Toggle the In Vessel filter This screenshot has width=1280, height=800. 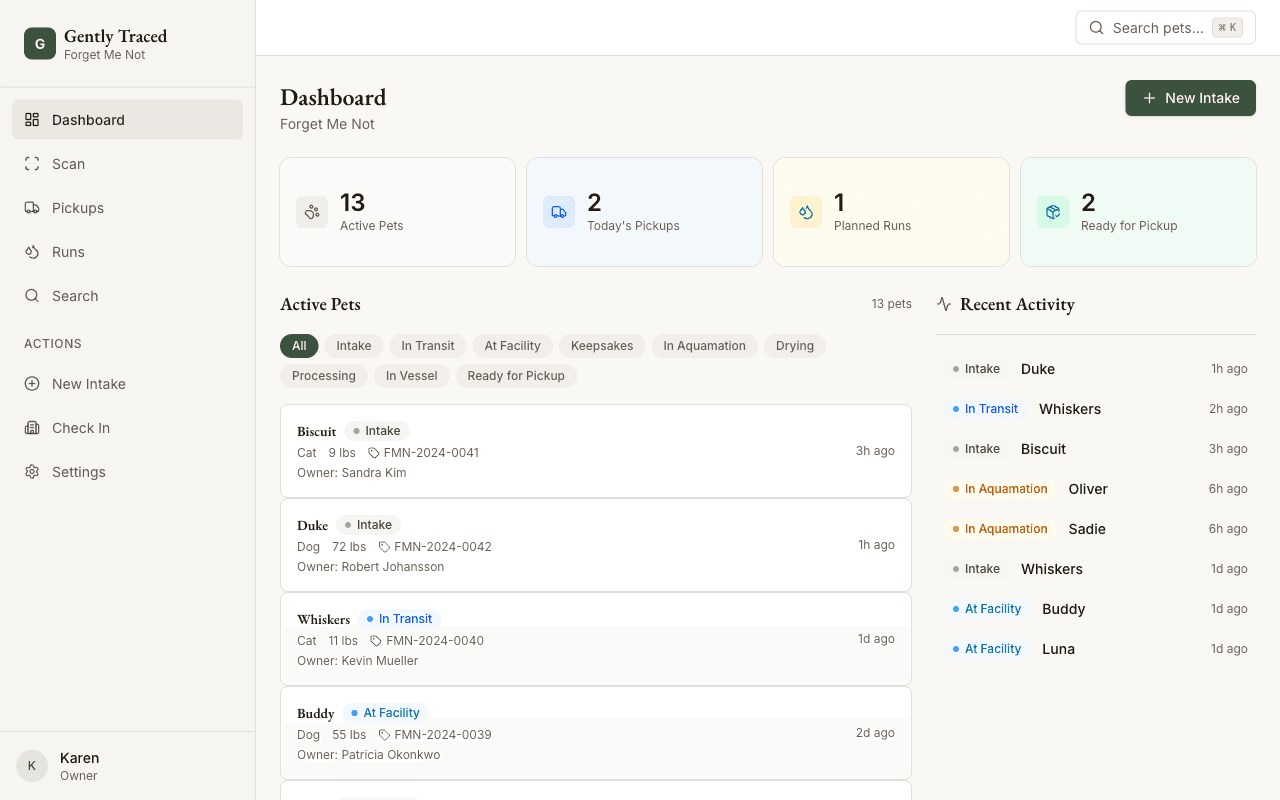point(411,375)
